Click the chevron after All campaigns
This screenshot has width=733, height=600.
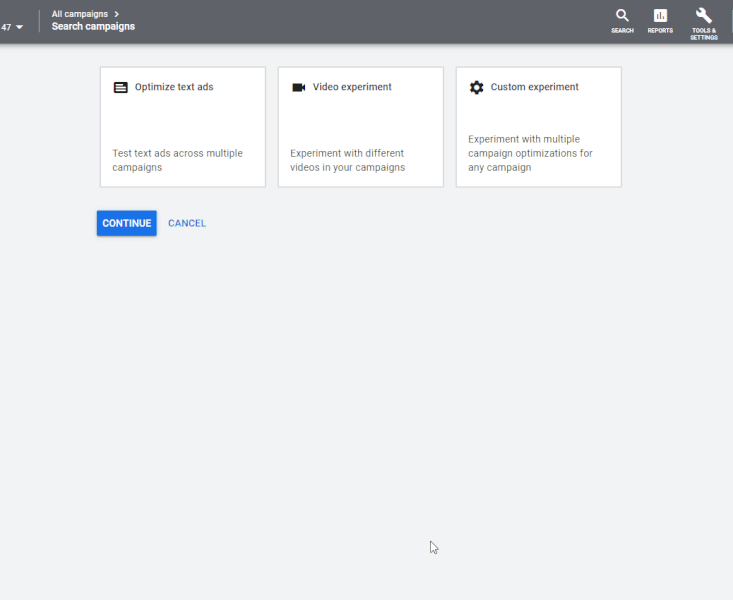pos(117,14)
